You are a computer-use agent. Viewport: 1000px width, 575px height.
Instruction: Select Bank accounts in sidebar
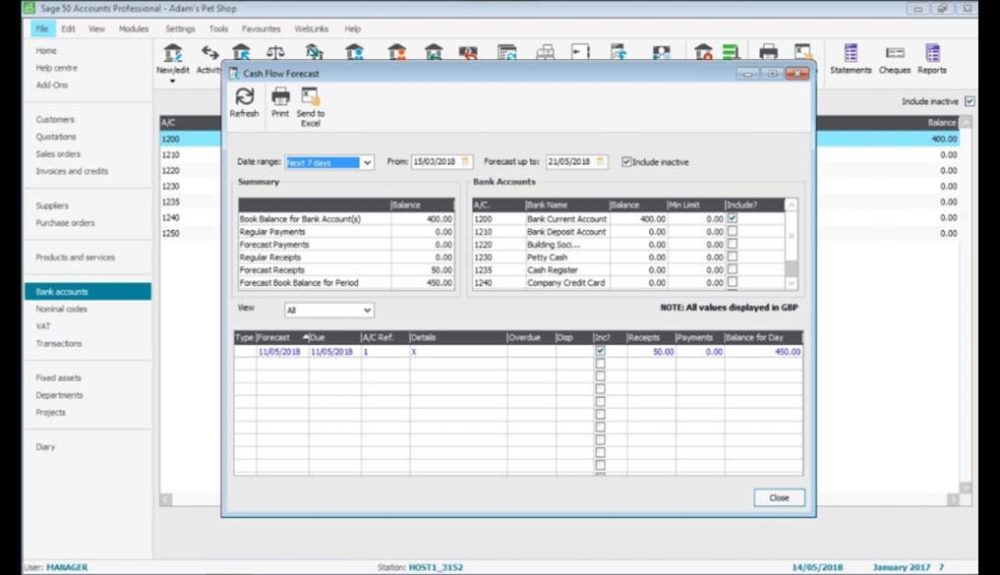tap(88, 291)
